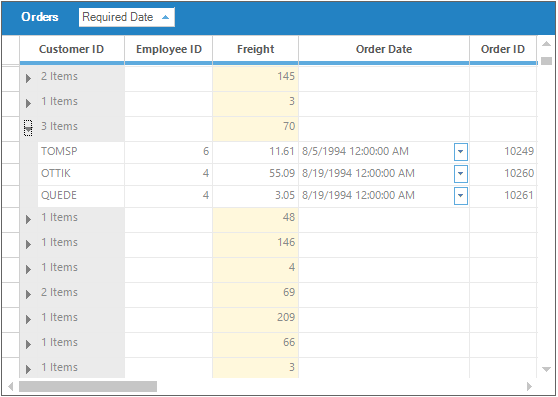Click freight summary 48
The height and width of the screenshot is (397, 558).
[x=256, y=220]
